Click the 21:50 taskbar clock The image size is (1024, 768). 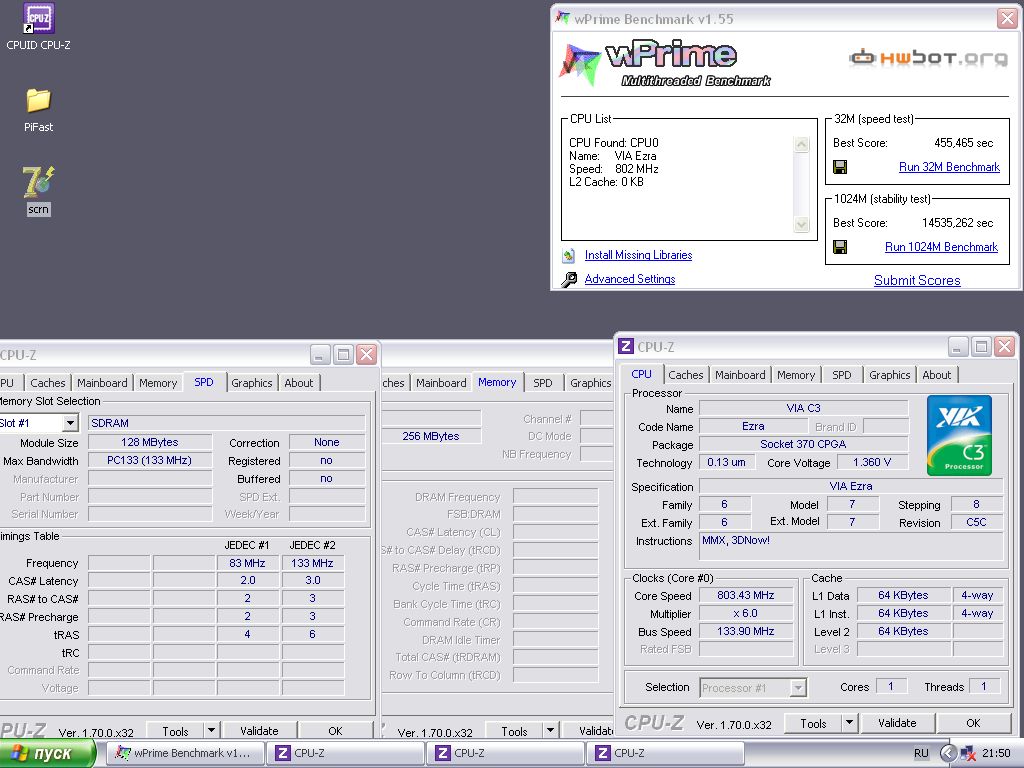(995, 754)
